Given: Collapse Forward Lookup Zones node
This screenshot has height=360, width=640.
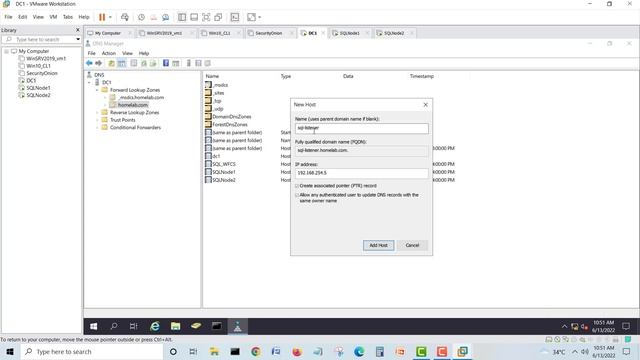Looking at the screenshot, I should pyautogui.click(x=97, y=90).
